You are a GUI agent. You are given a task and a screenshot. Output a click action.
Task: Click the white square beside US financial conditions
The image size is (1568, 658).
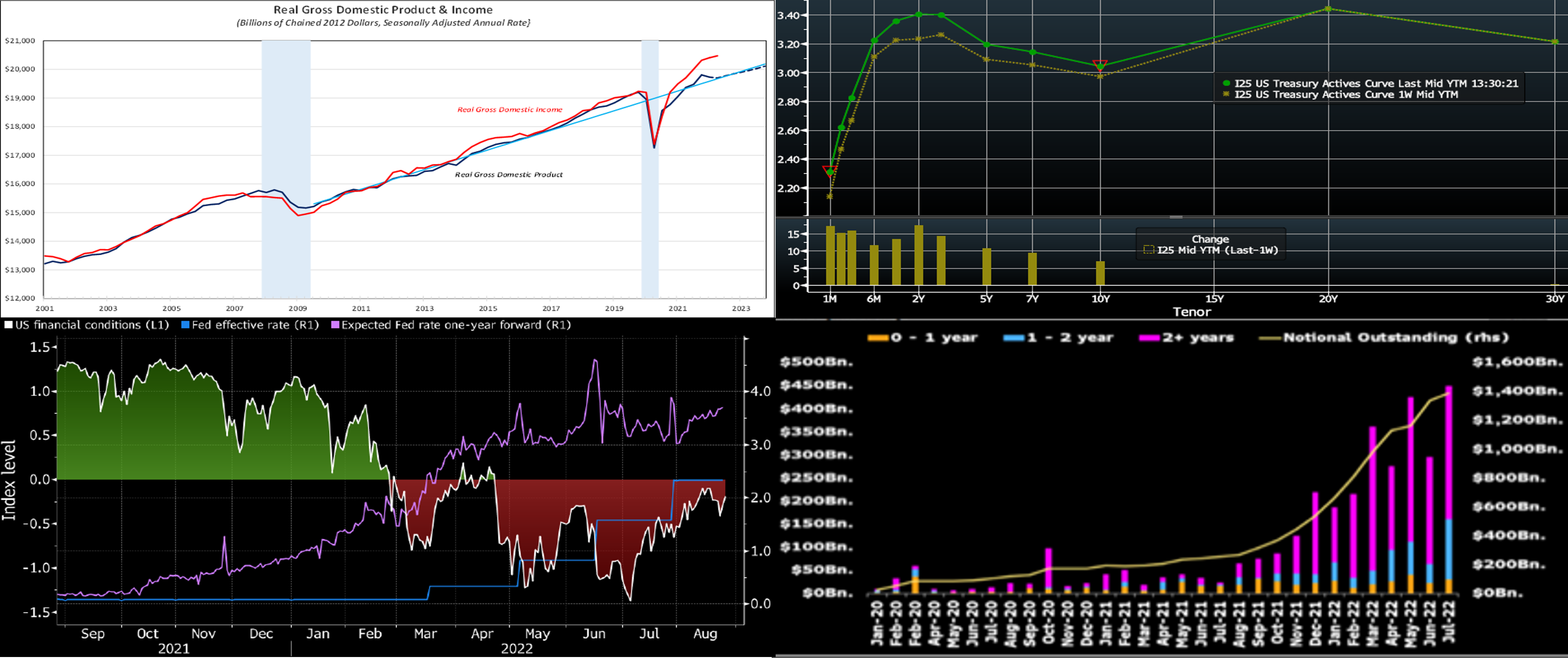[8, 325]
